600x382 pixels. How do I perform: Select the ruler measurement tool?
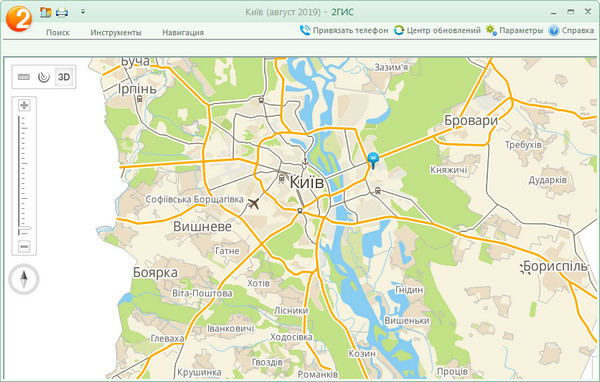click(24, 77)
